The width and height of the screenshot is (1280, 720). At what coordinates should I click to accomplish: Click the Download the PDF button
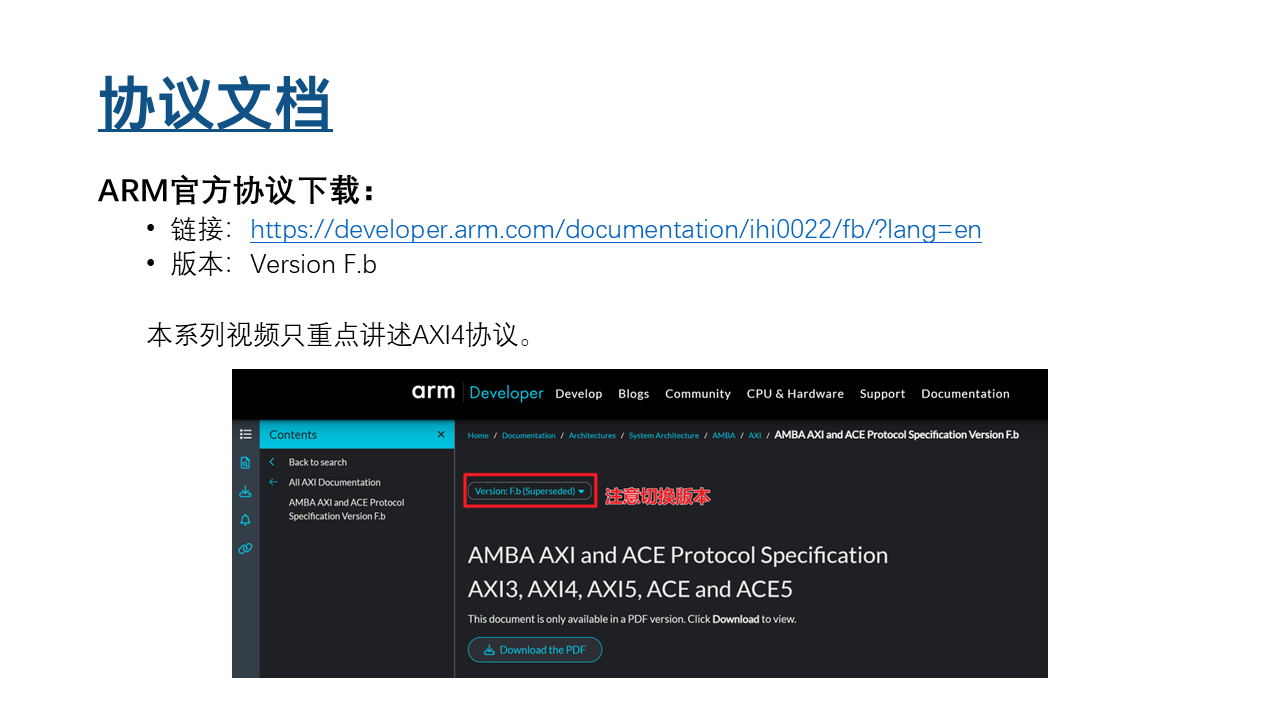(x=535, y=650)
